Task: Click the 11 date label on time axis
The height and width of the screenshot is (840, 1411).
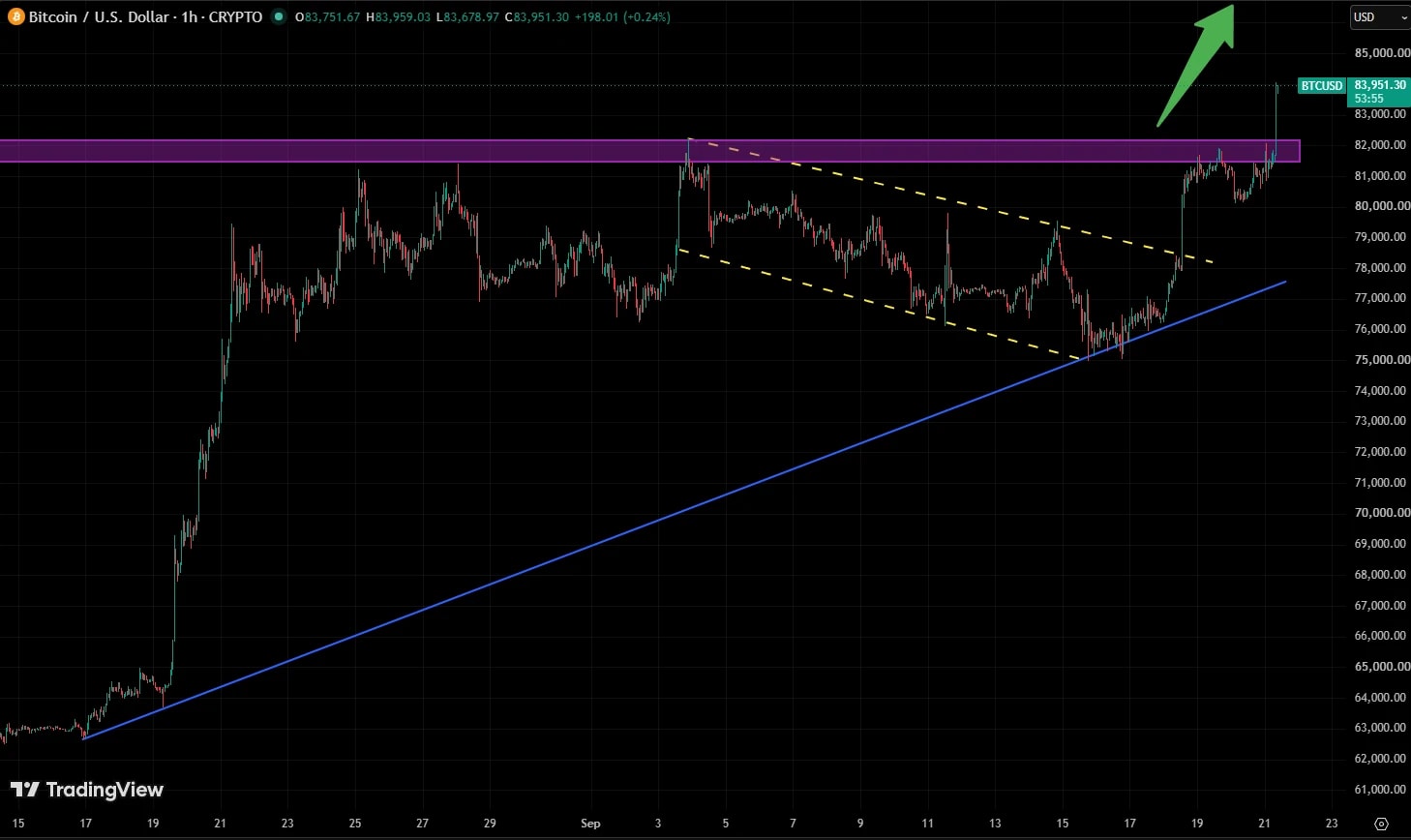Action: click(927, 824)
